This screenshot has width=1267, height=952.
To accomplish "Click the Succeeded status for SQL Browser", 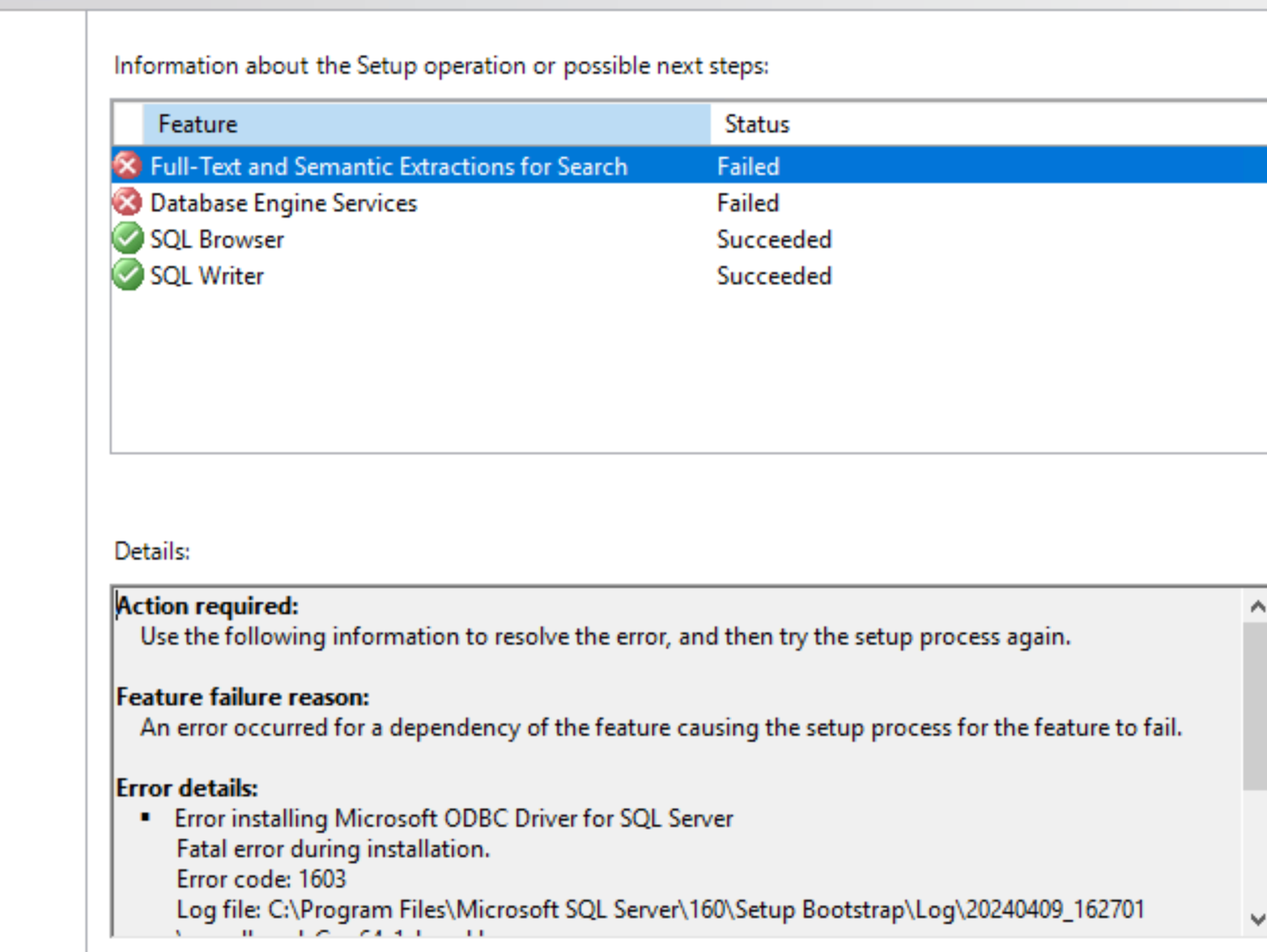I will 774,240.
